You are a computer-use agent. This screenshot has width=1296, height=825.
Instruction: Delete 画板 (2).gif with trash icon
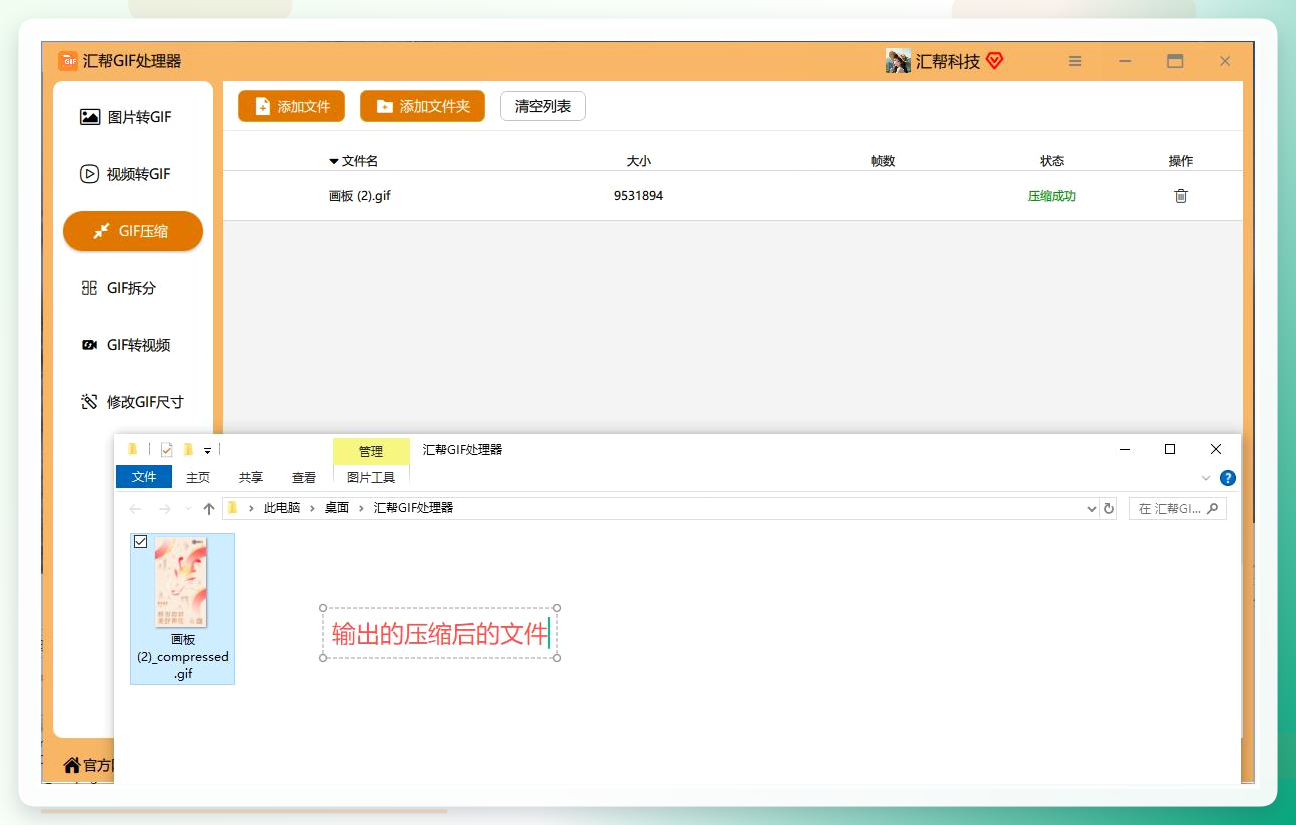pos(1181,196)
